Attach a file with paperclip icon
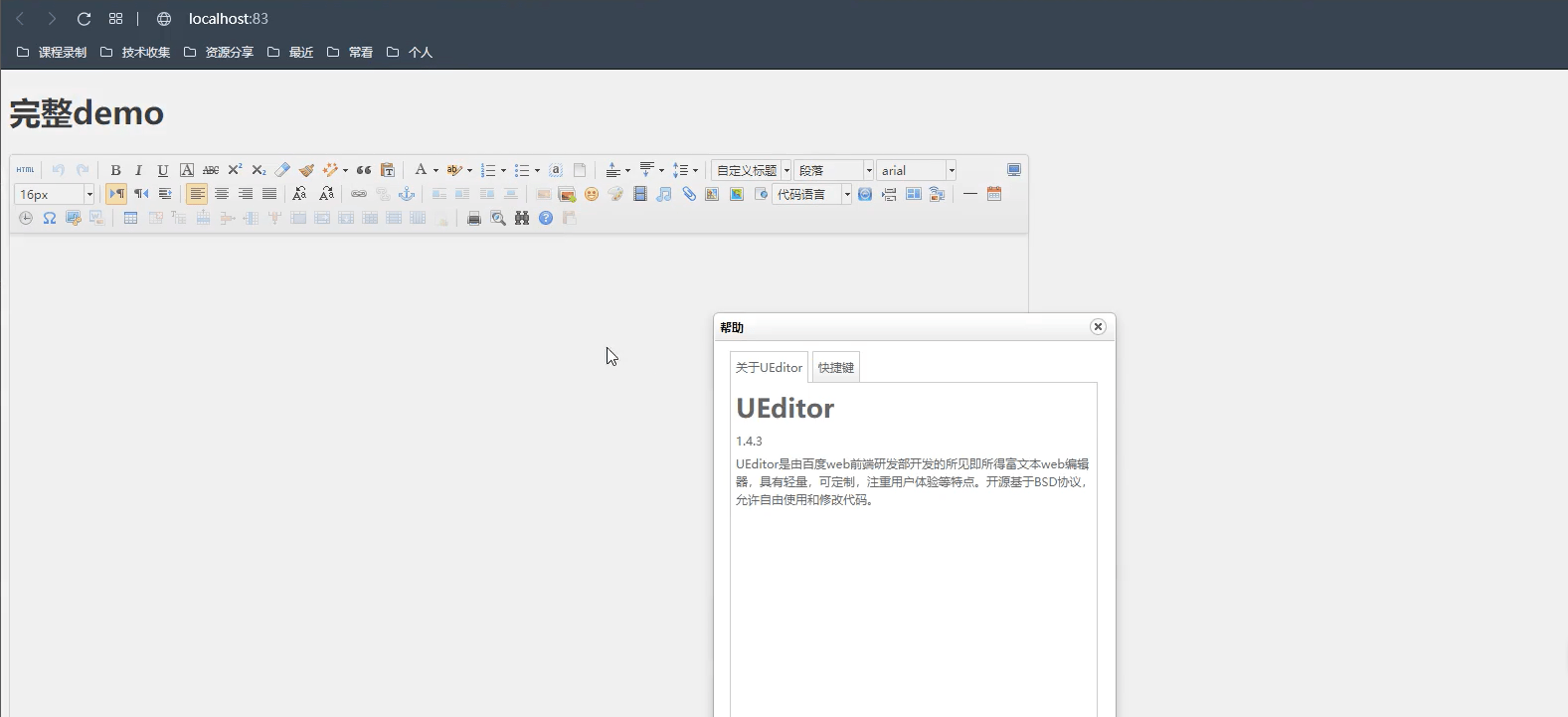 tap(688, 194)
